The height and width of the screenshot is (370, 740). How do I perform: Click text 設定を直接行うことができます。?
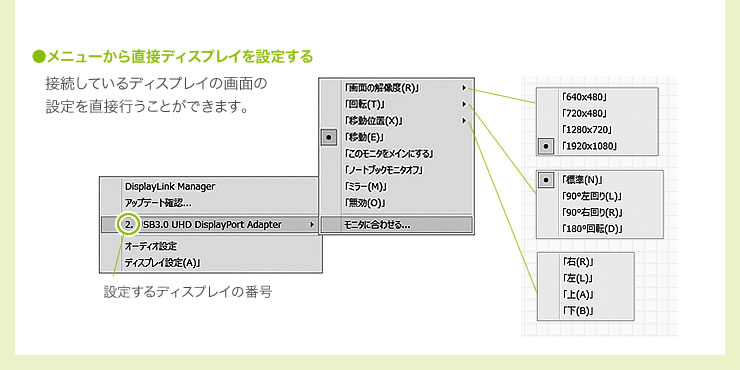point(147,106)
